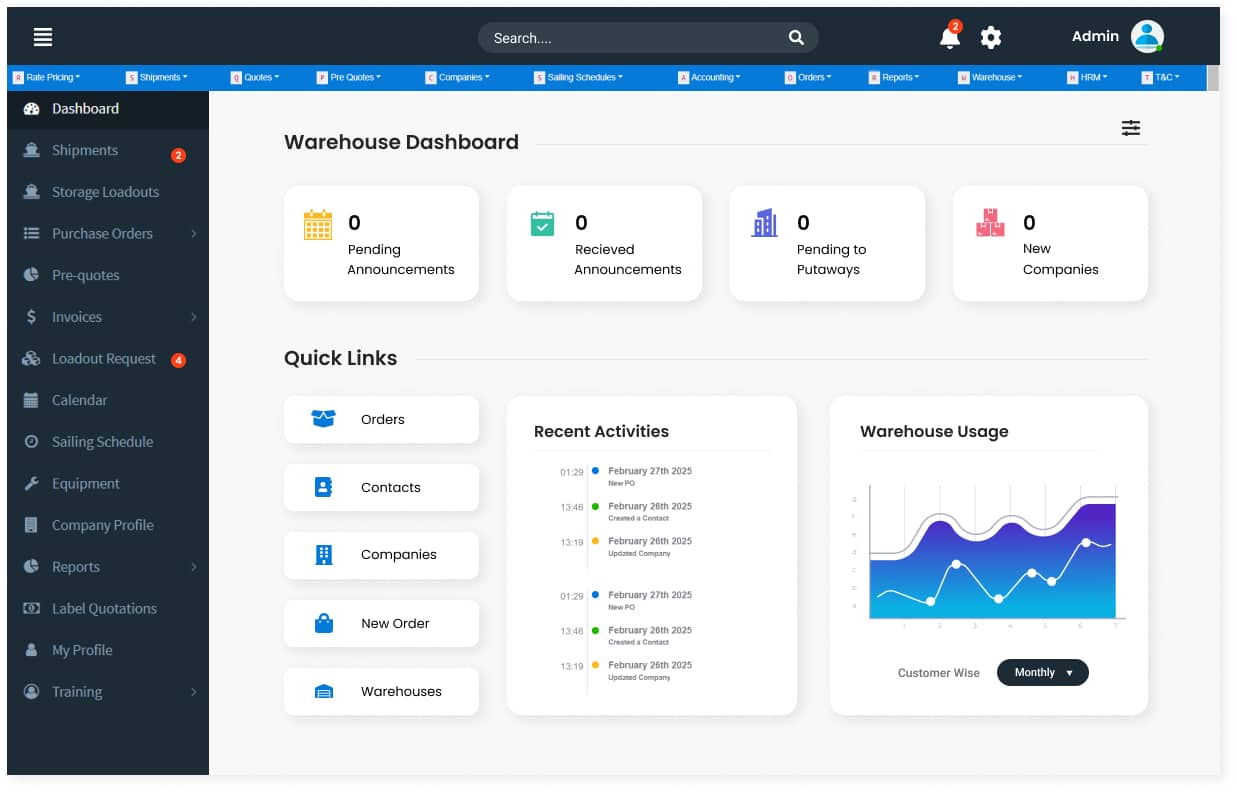
Task: Click the Pending Announcements calendar icon
Action: tap(317, 225)
